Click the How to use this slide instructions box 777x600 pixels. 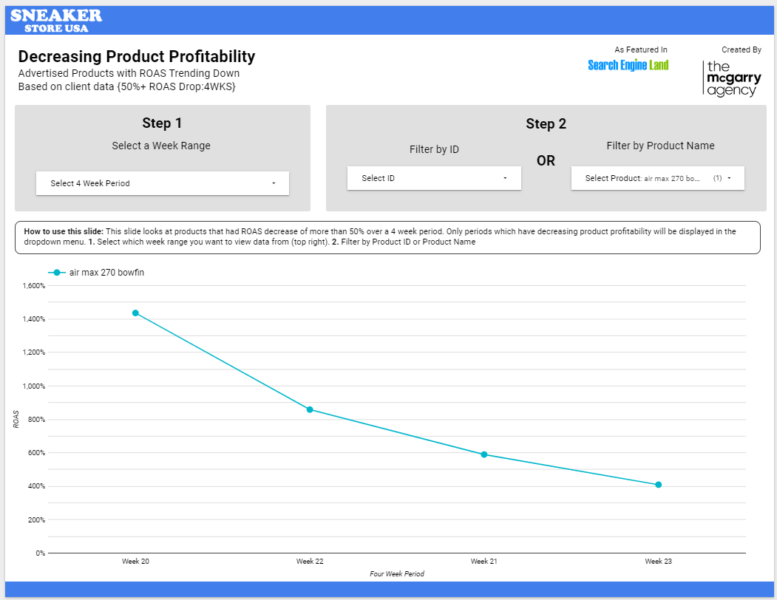click(x=388, y=237)
